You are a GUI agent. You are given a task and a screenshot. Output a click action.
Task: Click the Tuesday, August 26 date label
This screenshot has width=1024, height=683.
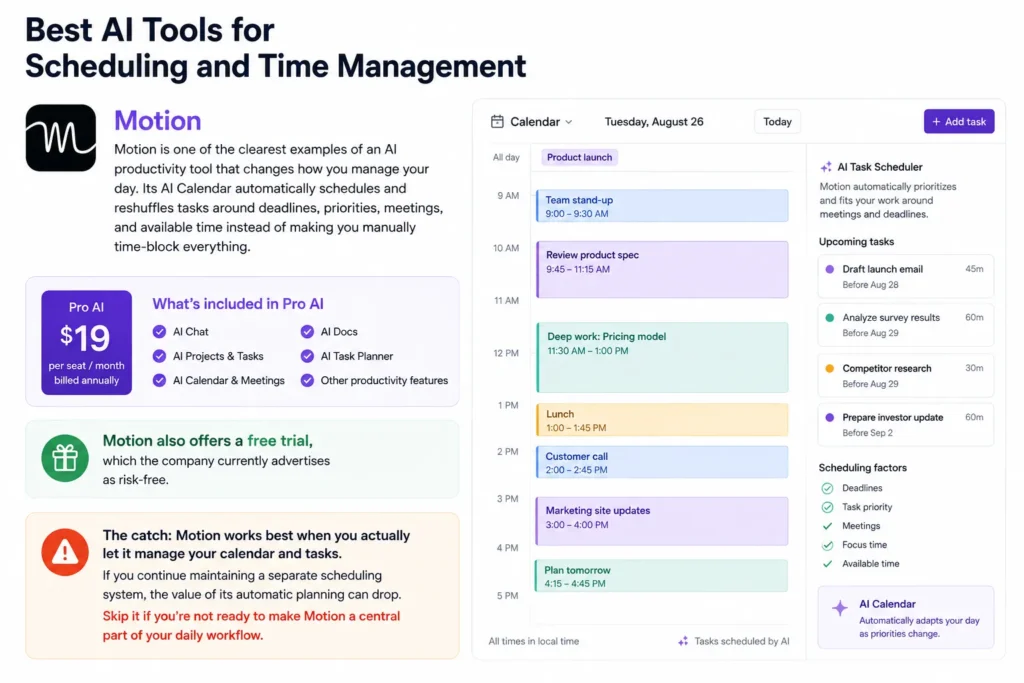tap(654, 121)
